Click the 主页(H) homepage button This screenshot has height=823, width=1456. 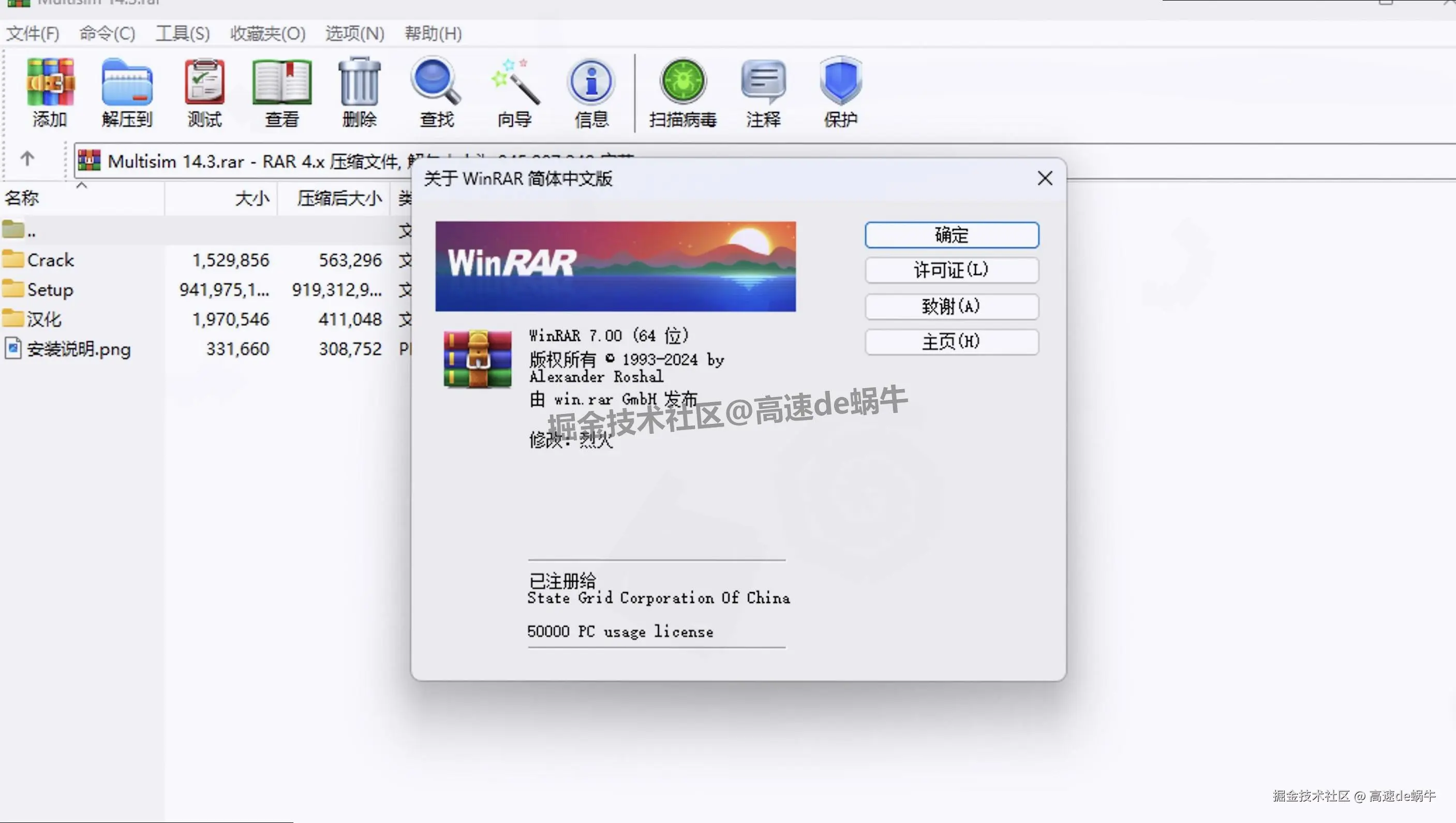pos(951,342)
